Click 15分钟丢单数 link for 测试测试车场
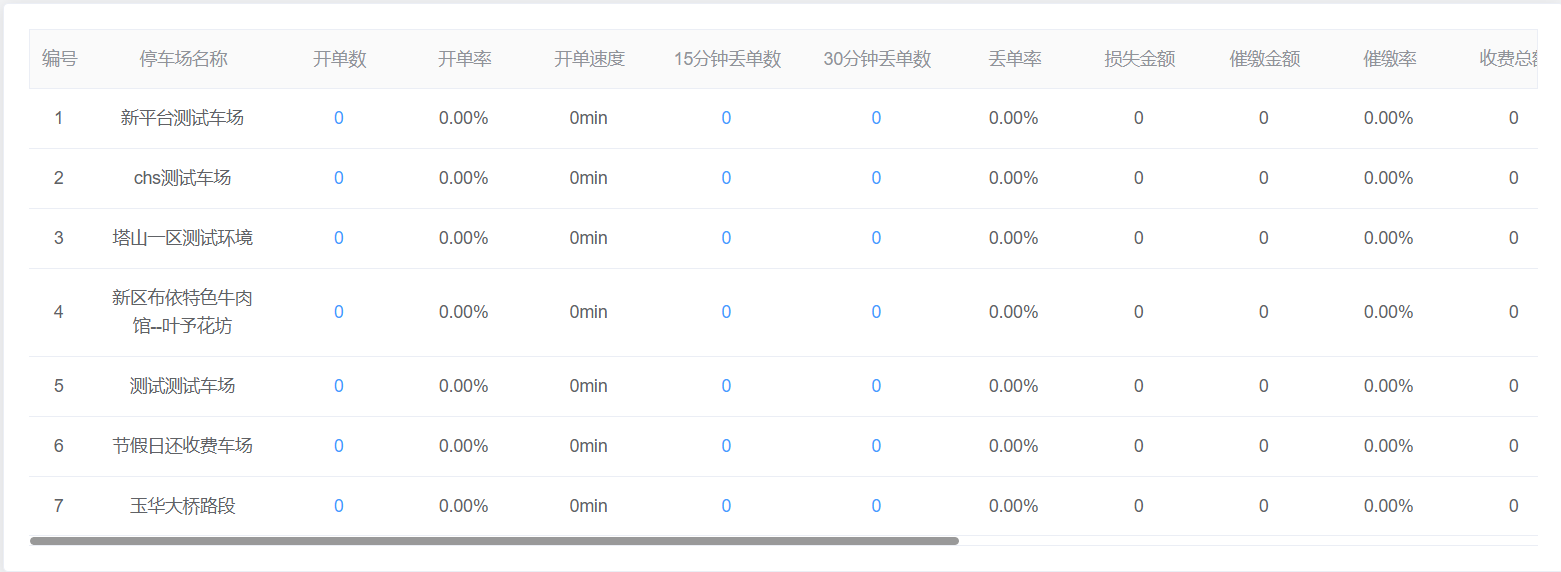 726,386
